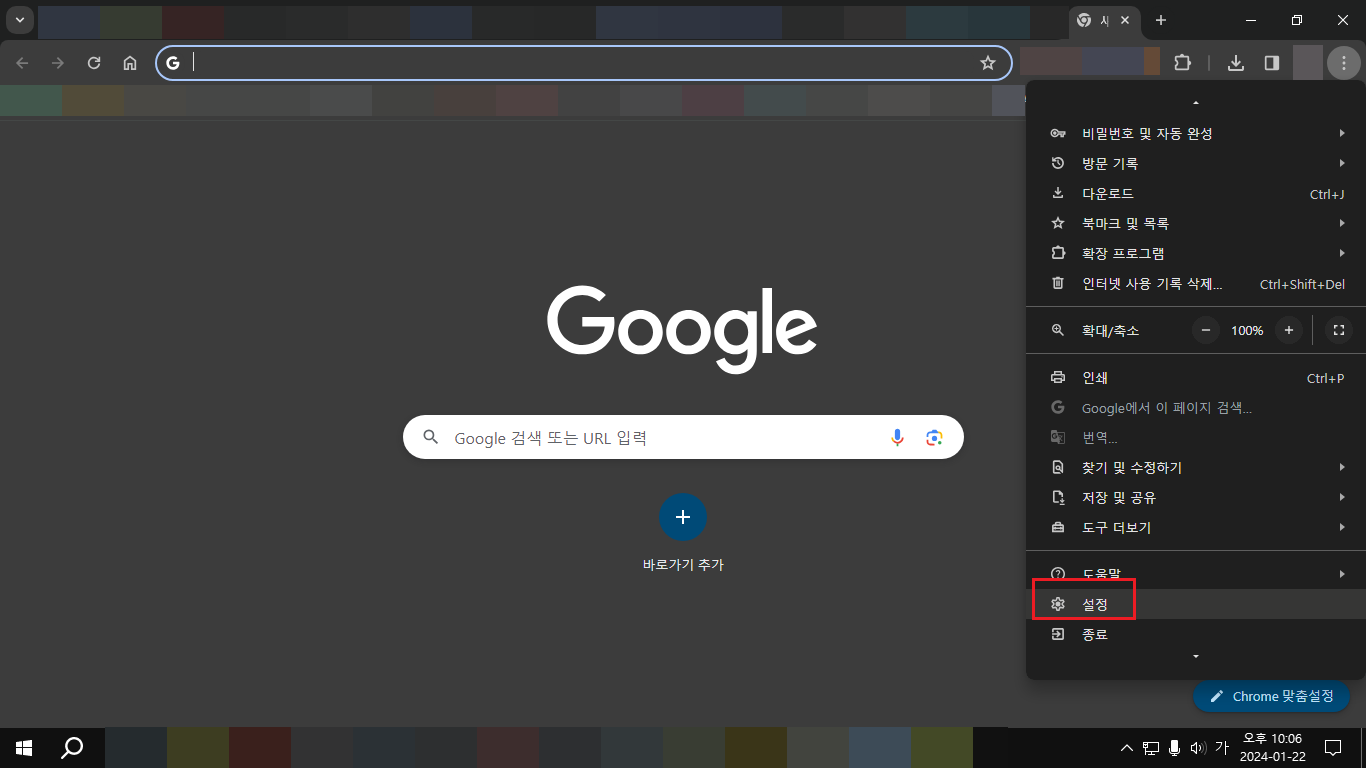Open Windows taskbar search
Image resolution: width=1366 pixels, height=768 pixels.
click(72, 747)
